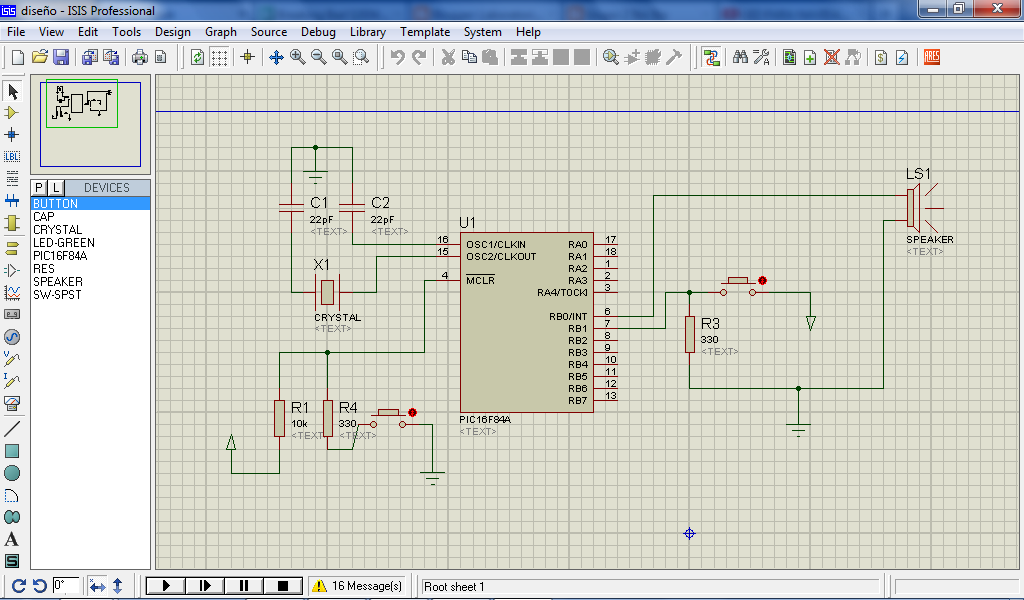Toggle wire auto-router in toolbar
1024x600 pixels.
tap(711, 57)
